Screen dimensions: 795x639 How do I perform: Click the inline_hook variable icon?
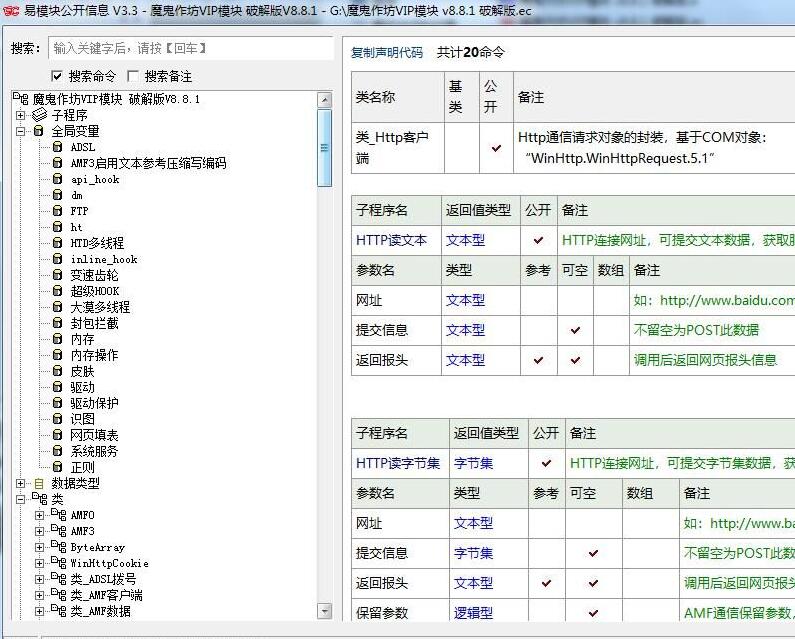[x=57, y=259]
